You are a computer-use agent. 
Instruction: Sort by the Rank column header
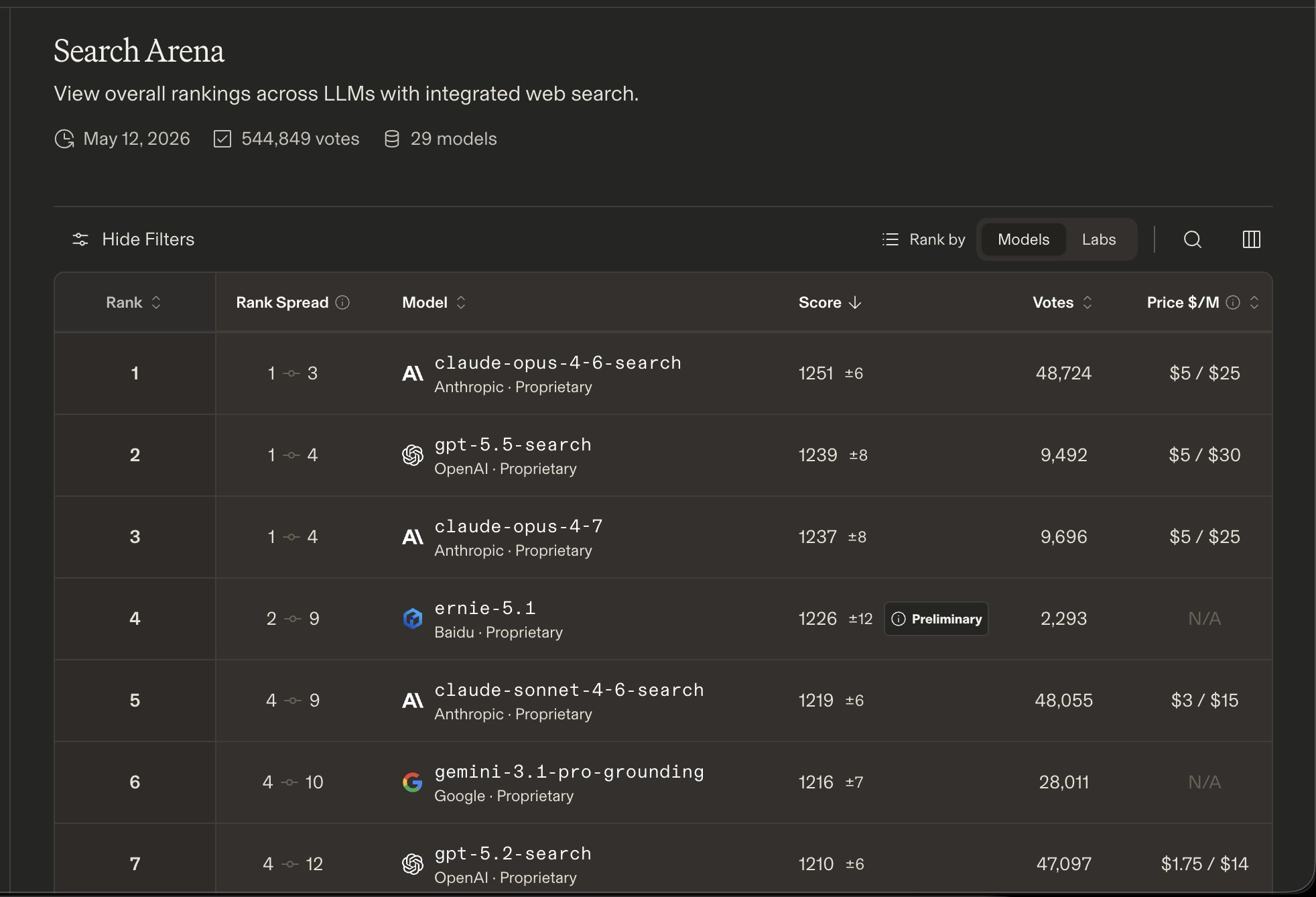tap(133, 302)
